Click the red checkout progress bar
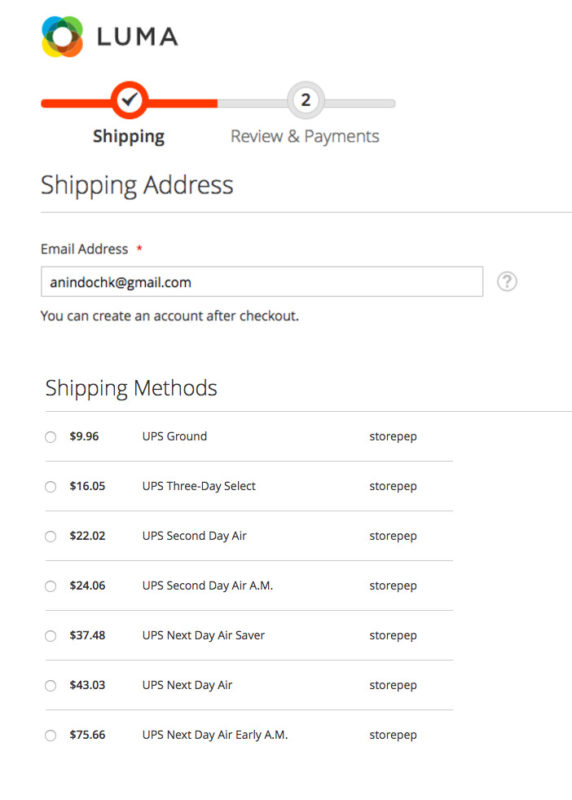 tap(129, 104)
